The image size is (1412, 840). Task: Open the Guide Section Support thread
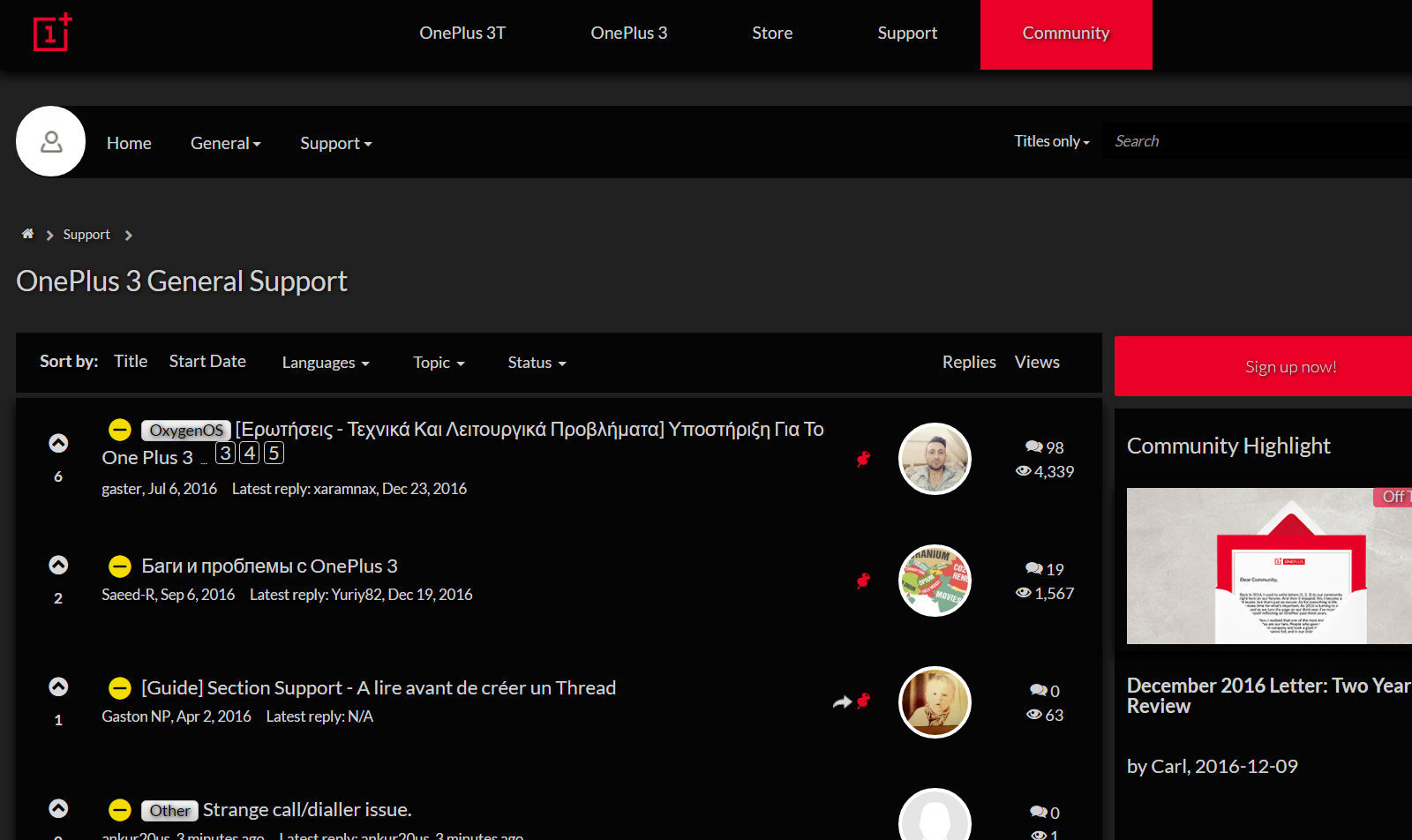[x=379, y=688]
